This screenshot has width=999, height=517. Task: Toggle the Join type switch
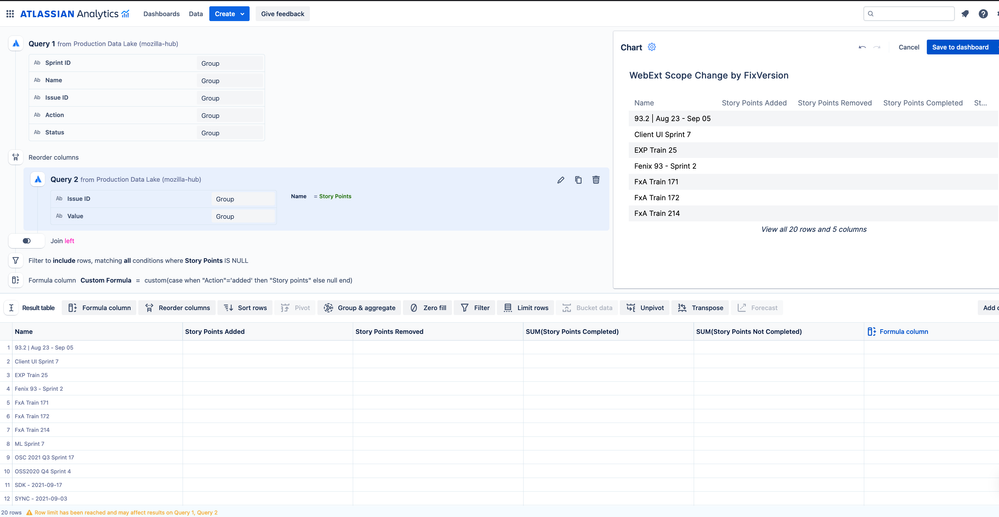(x=27, y=241)
